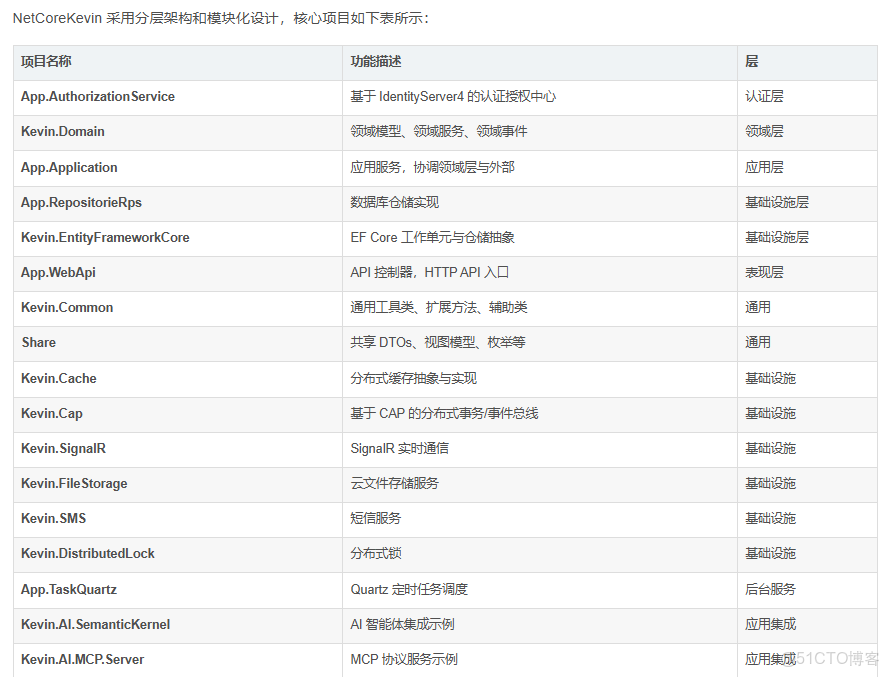Select Kevin.EntityFrameworkCore in the table
This screenshot has height=677, width=890.
[106, 238]
